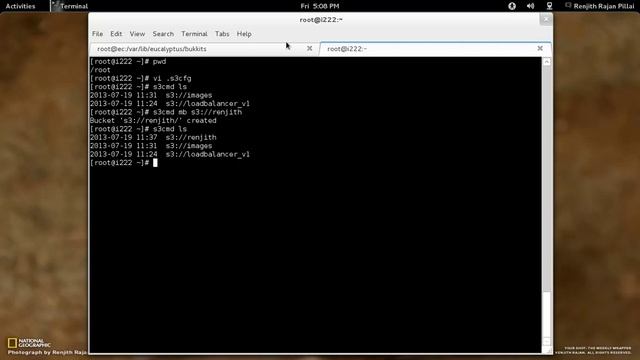640x360 pixels.
Task: Click the terminal vertical scrollbar thumb
Action: [x=547, y=314]
